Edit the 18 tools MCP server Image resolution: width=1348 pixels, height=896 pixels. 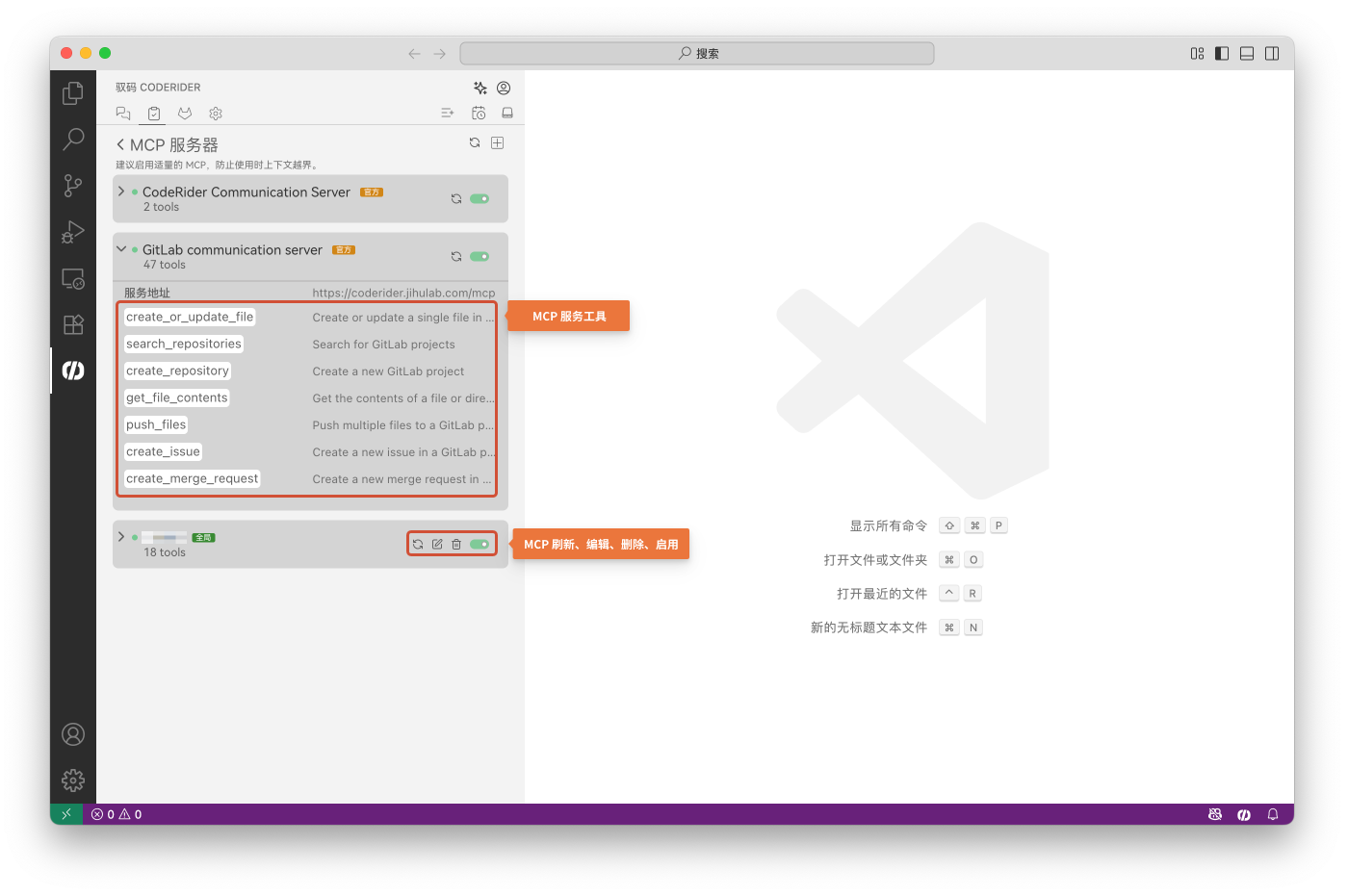[437, 545]
